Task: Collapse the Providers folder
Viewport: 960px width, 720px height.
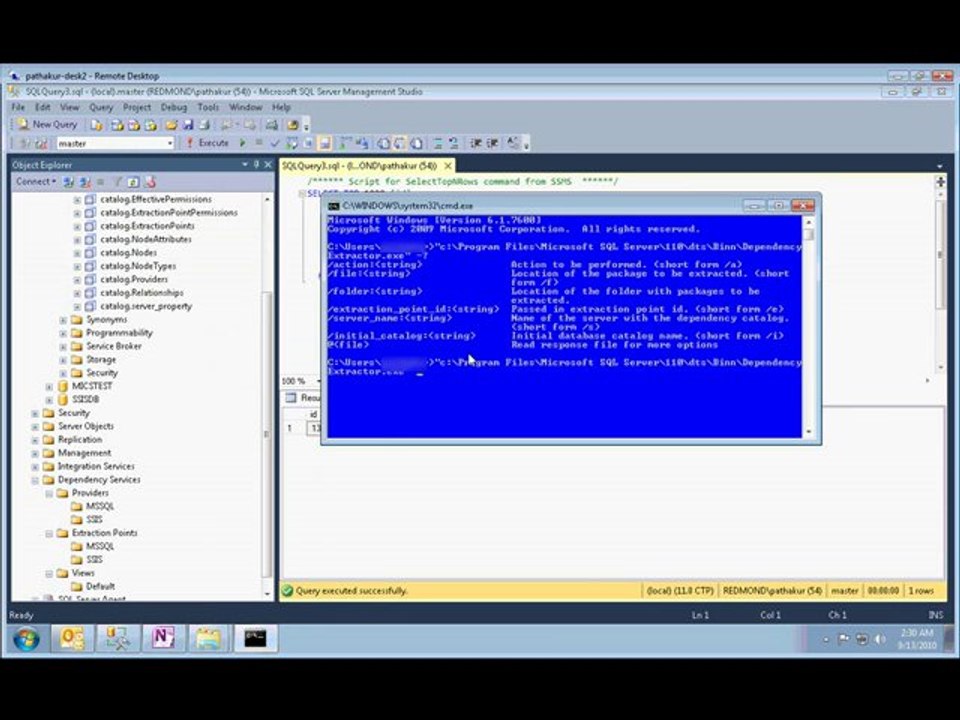Action: pyautogui.click(x=50, y=493)
